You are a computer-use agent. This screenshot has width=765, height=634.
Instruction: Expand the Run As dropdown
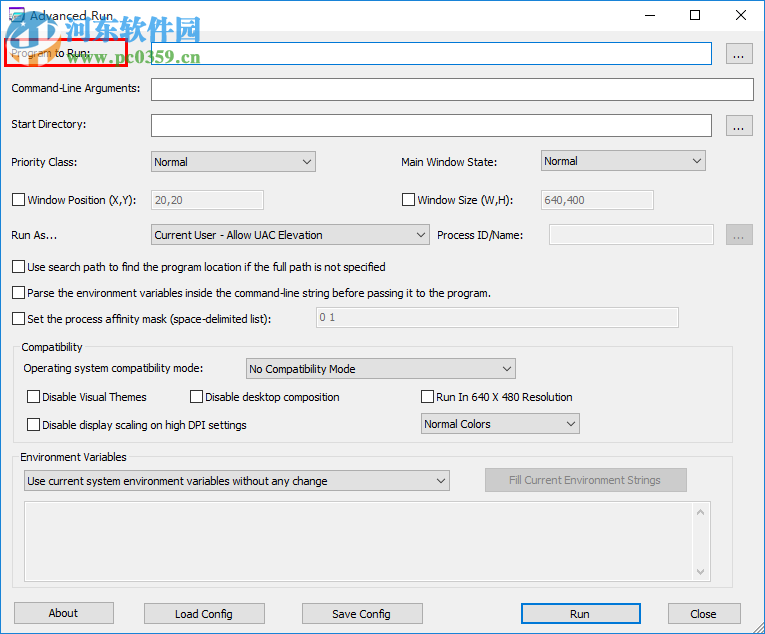point(290,235)
